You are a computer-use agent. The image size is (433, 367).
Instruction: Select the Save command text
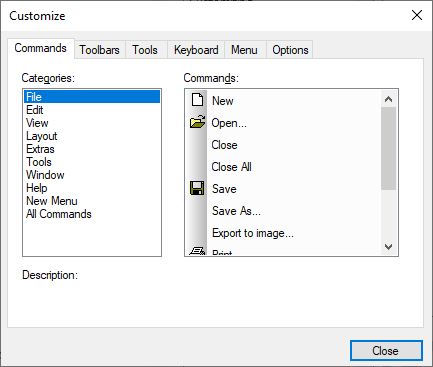click(224, 189)
